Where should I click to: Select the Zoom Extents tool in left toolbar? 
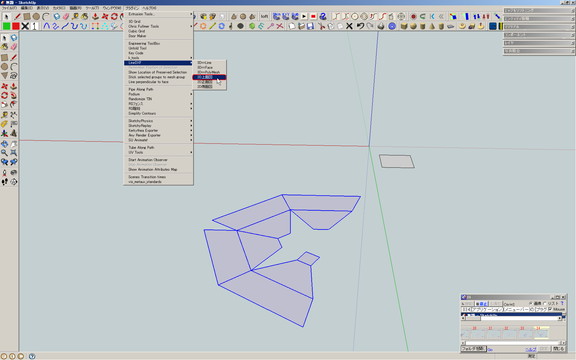coord(14,152)
